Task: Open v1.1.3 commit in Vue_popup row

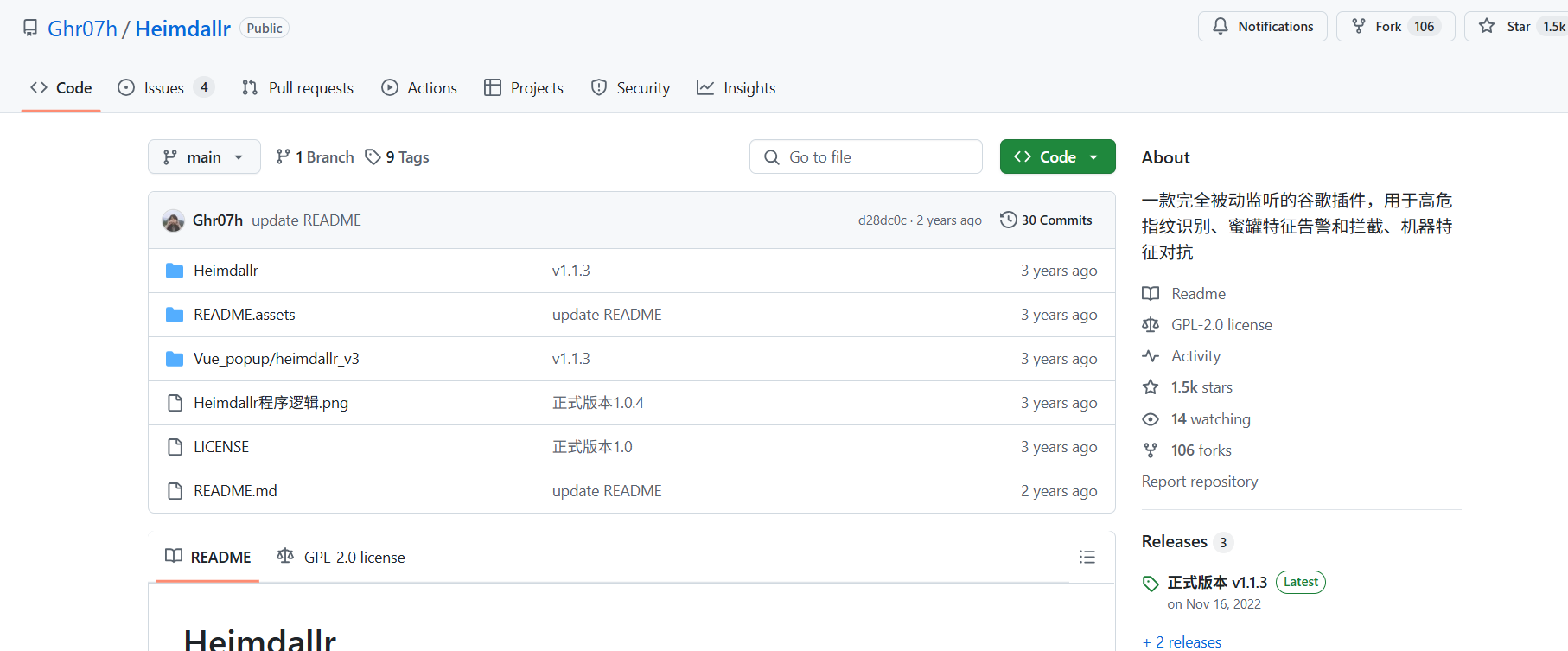Action: tap(571, 359)
